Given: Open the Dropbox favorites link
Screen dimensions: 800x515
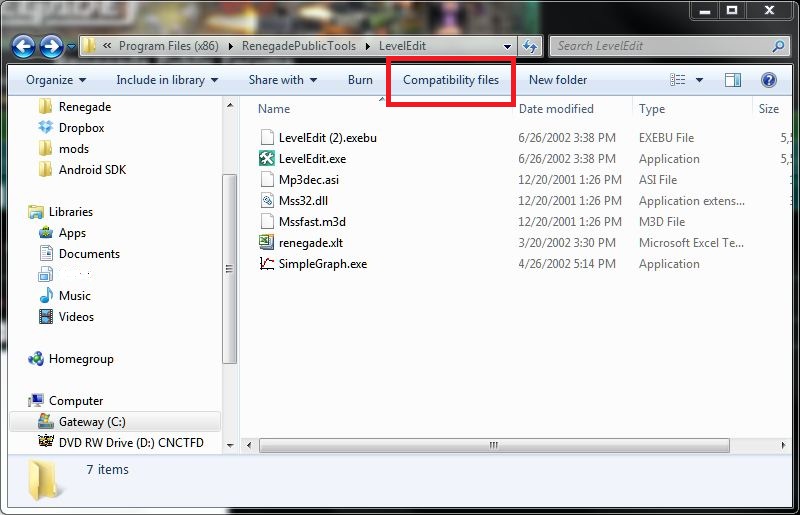Looking at the screenshot, I should coord(81,128).
